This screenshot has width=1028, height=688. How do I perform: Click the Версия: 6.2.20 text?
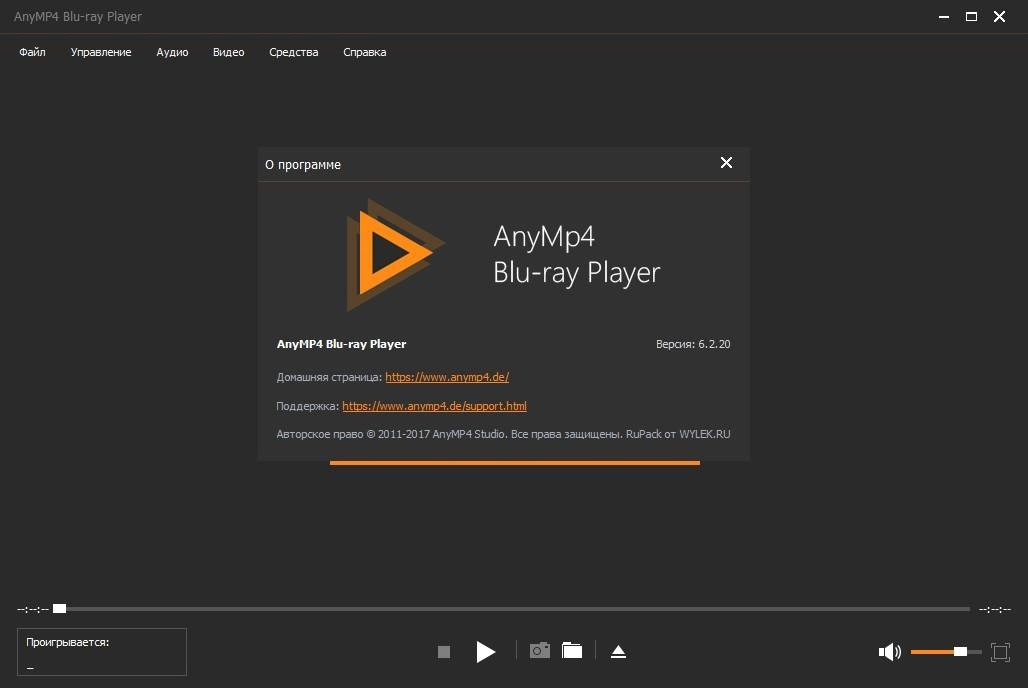click(x=693, y=344)
